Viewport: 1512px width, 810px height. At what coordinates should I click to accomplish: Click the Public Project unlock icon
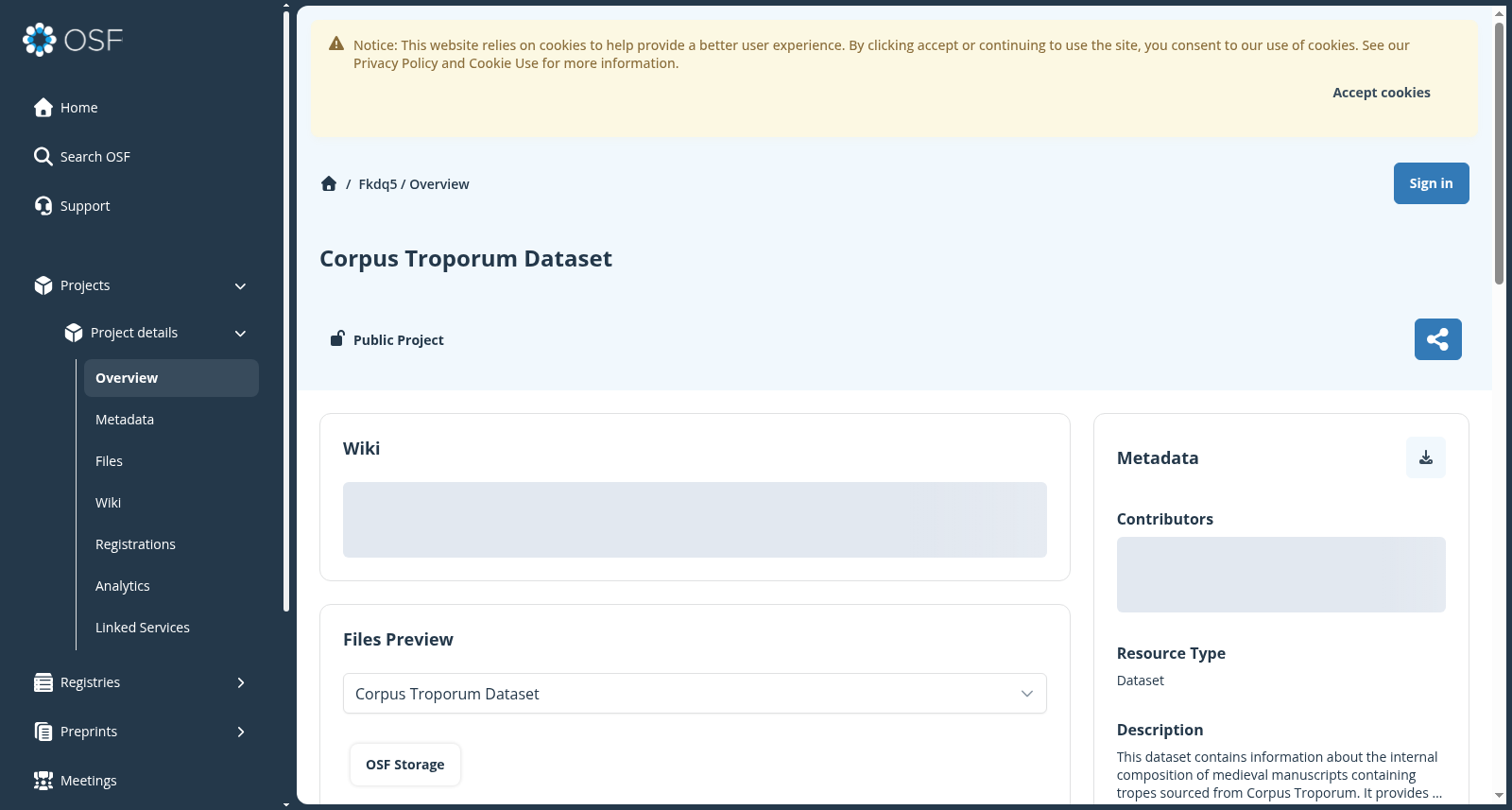(337, 338)
